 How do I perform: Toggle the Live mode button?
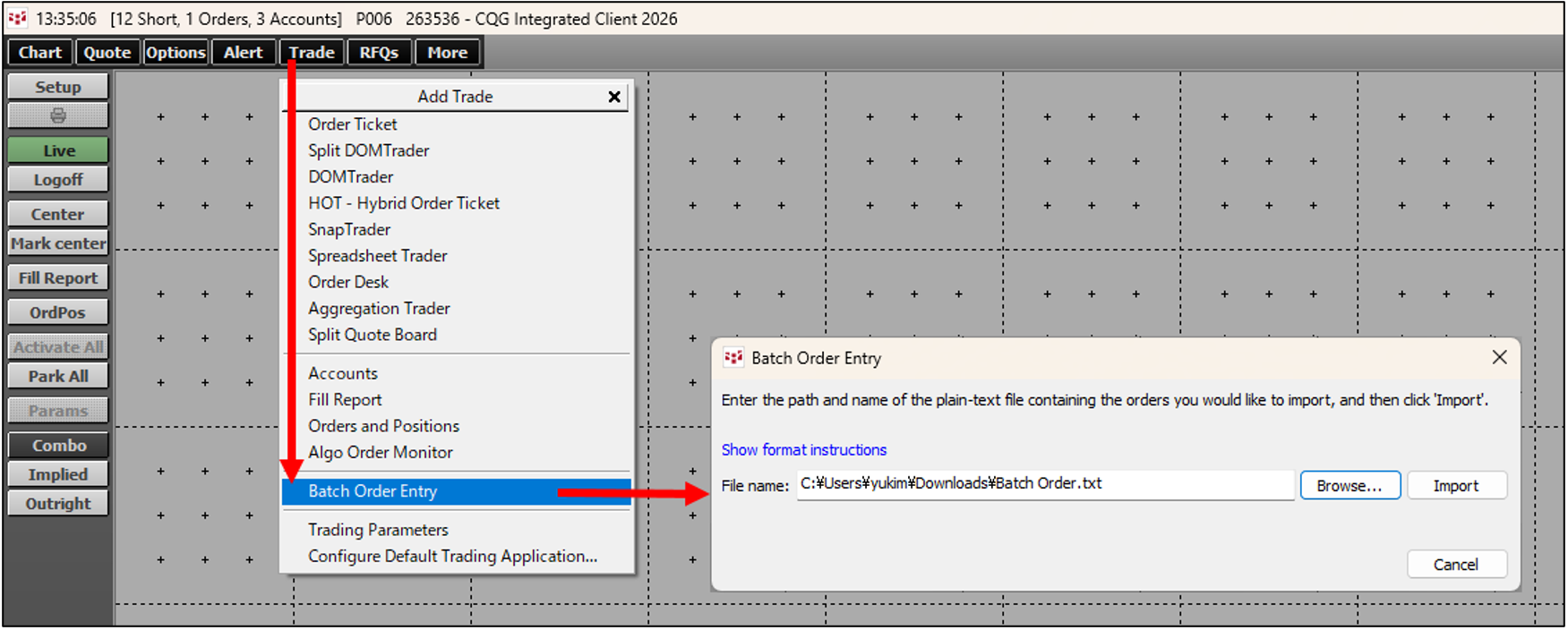pos(58,150)
